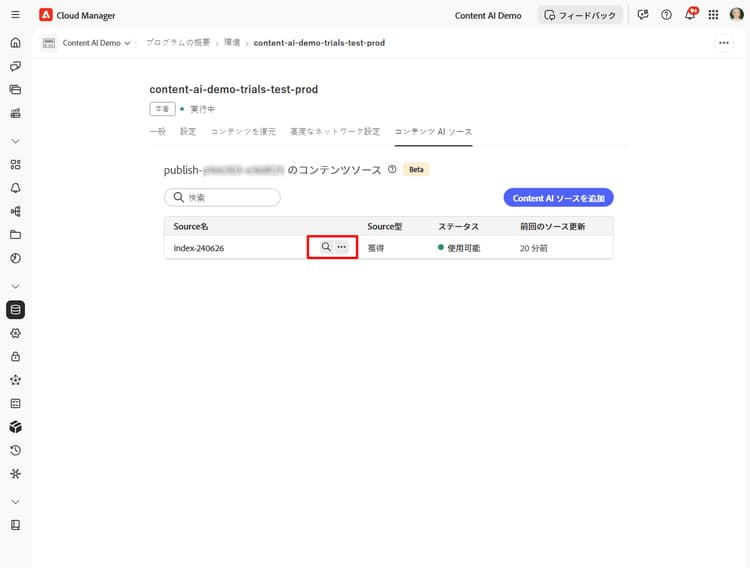Open more actions for index-240626 row
The height and width of the screenshot is (568, 750).
(342, 247)
